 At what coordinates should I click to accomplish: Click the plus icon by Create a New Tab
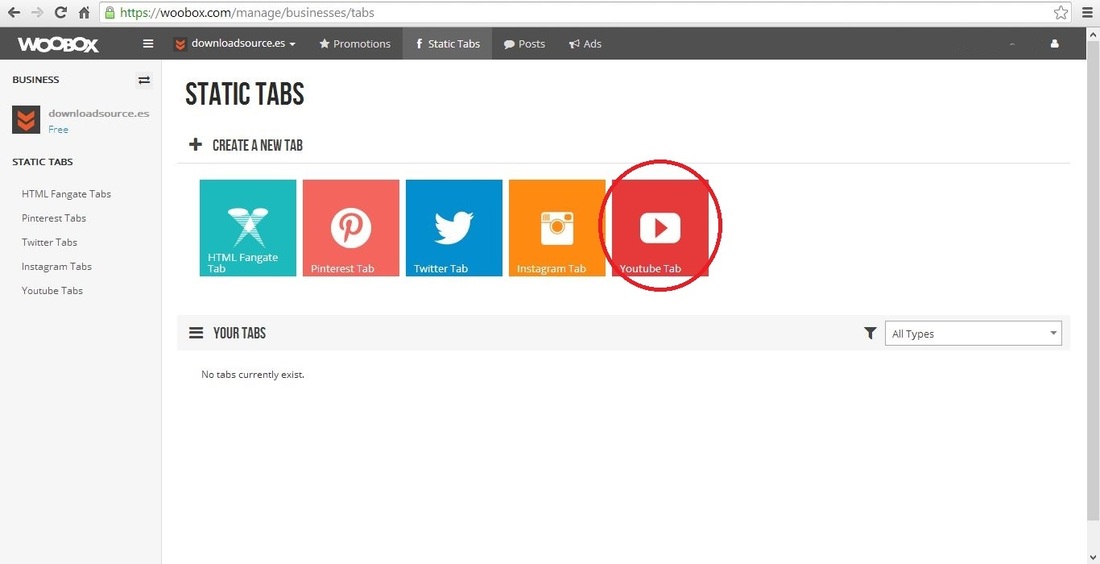click(196, 145)
